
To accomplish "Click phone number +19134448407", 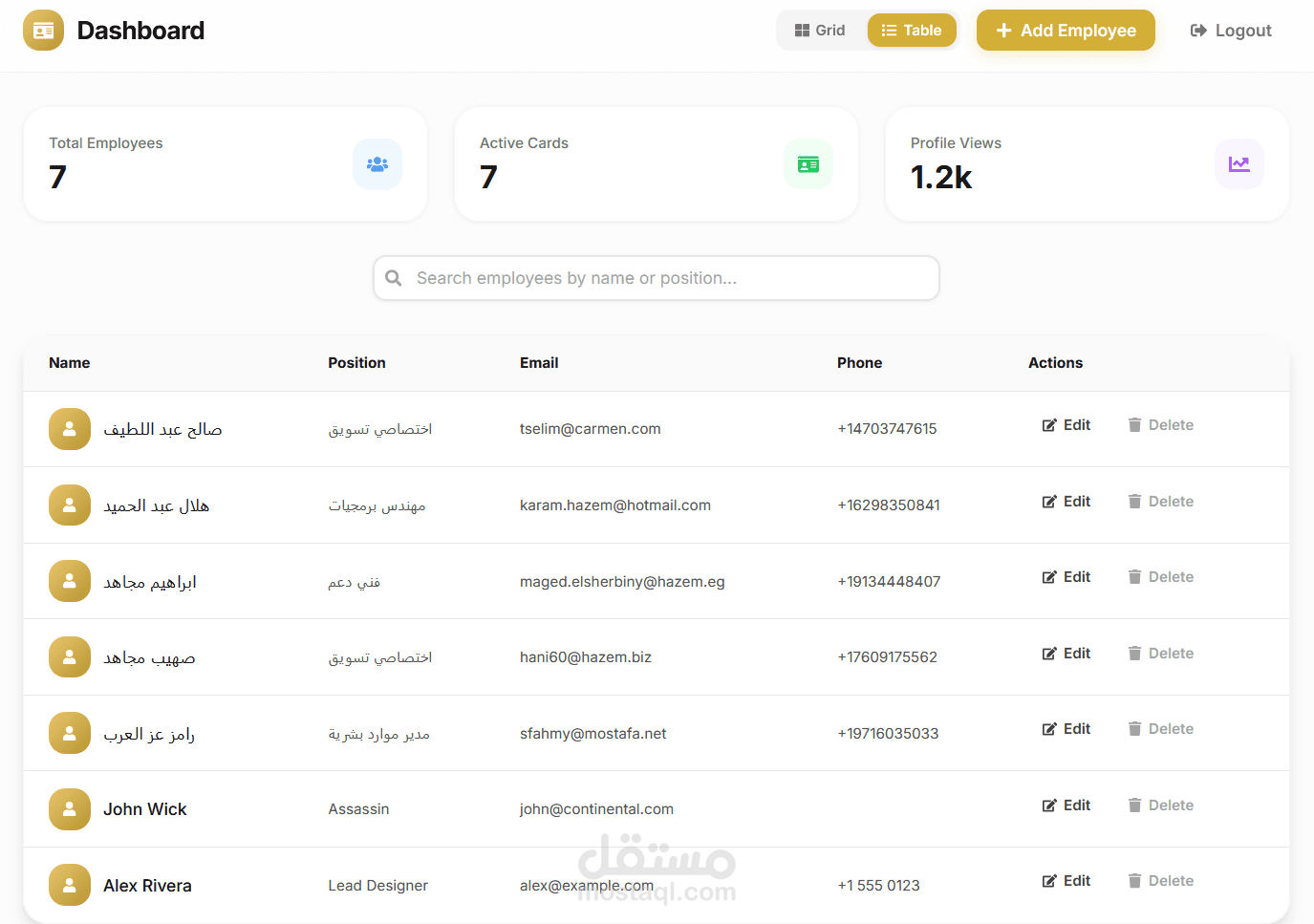I will [x=889, y=582].
